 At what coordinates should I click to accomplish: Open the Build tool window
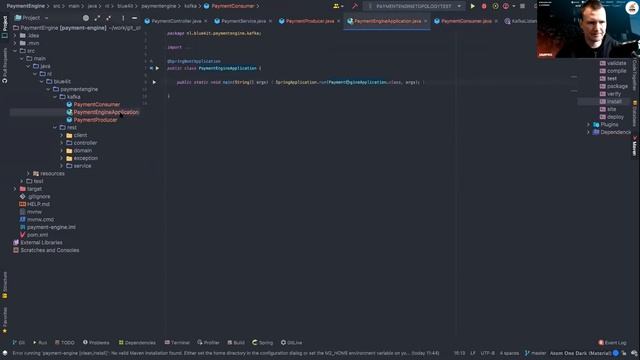[x=236, y=342]
